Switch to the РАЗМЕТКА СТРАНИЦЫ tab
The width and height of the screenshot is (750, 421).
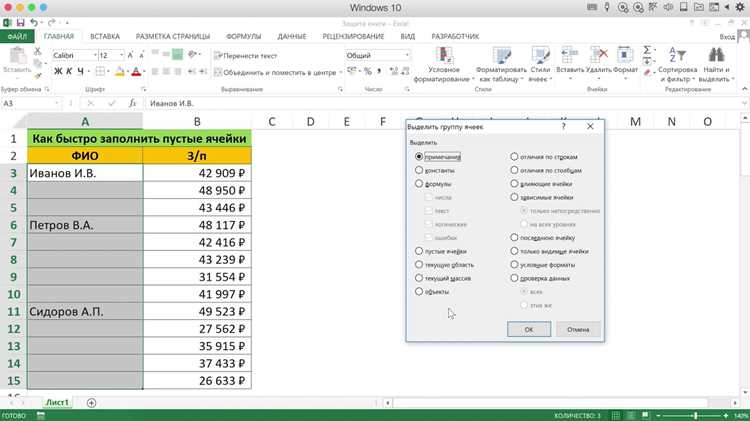(173, 36)
